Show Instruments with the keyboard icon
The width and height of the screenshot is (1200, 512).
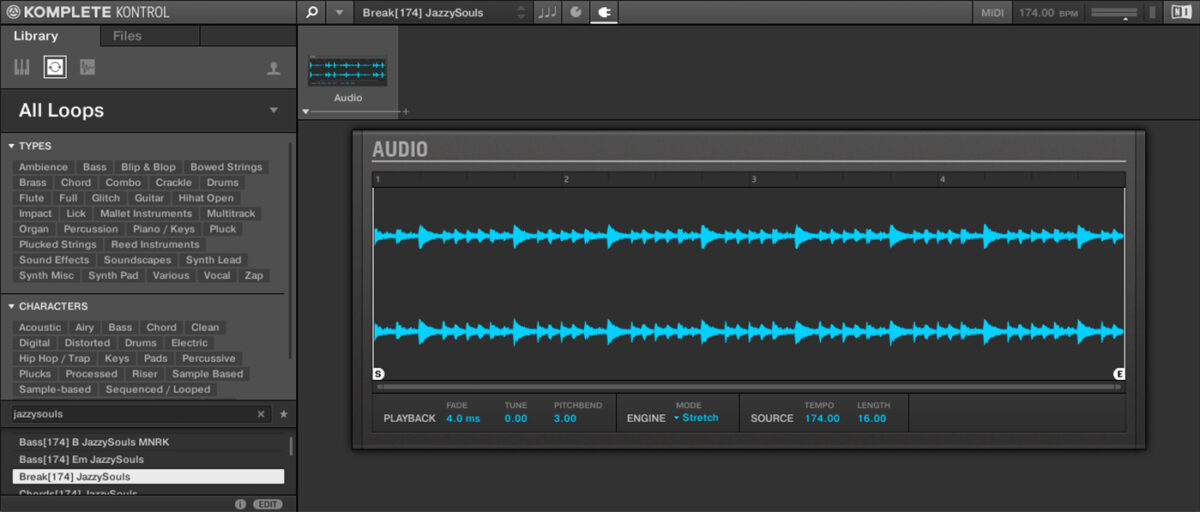[22, 67]
